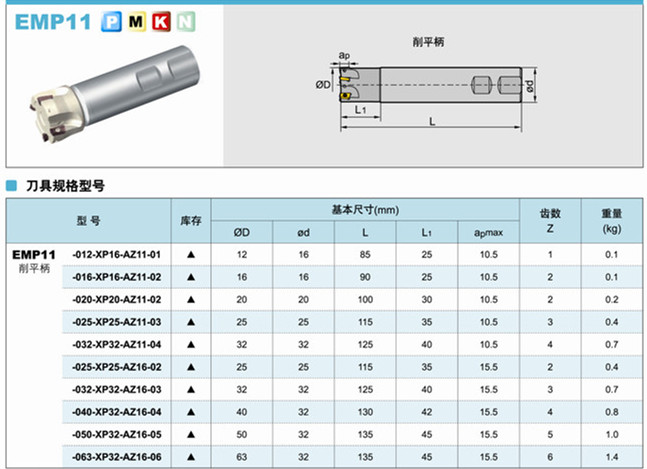Click stock triangle for -012-XP16-AZ11-01

190,254
